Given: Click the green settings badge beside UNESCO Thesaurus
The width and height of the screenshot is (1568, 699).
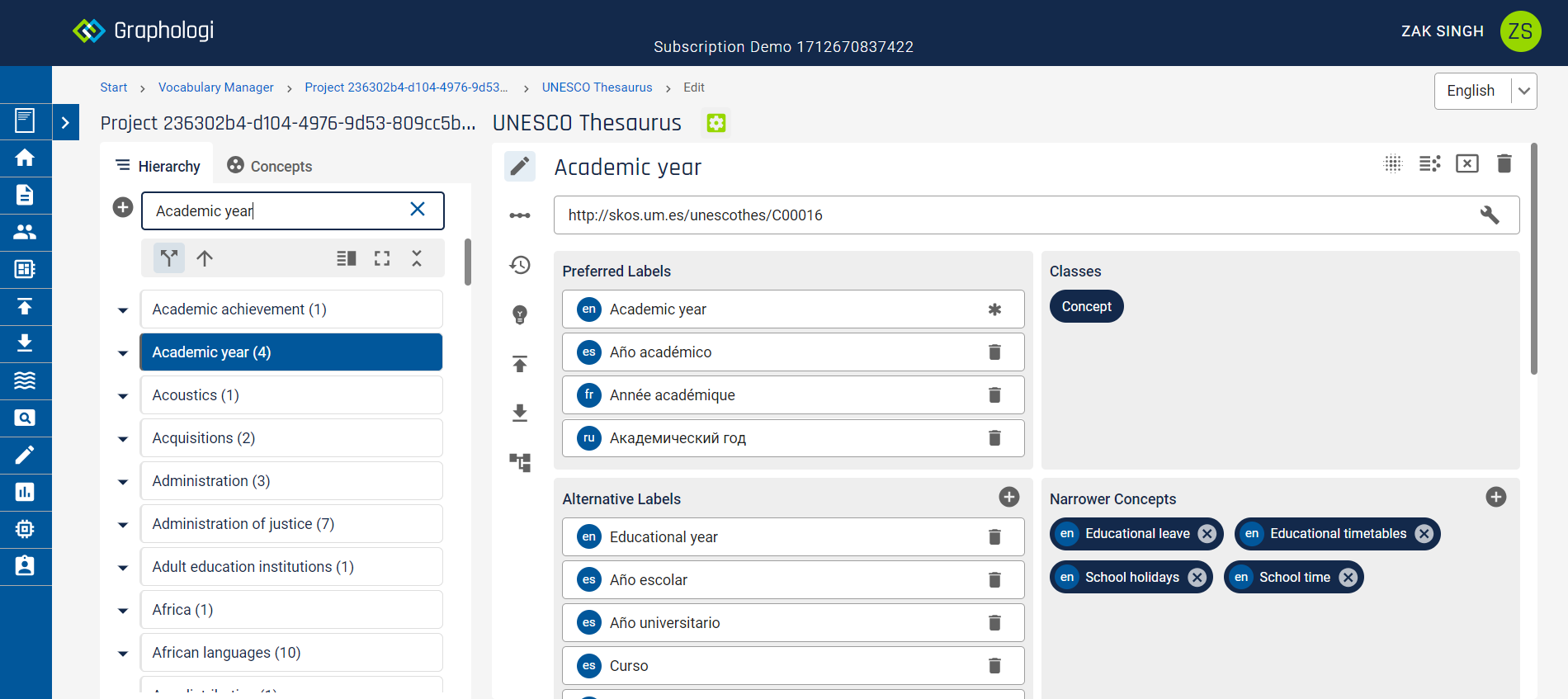Looking at the screenshot, I should [716, 123].
